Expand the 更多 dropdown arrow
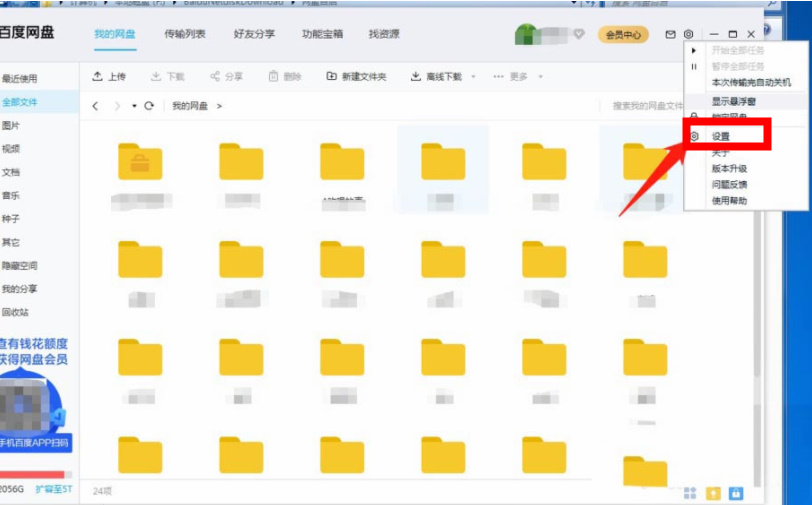The width and height of the screenshot is (812, 505). [x=540, y=77]
